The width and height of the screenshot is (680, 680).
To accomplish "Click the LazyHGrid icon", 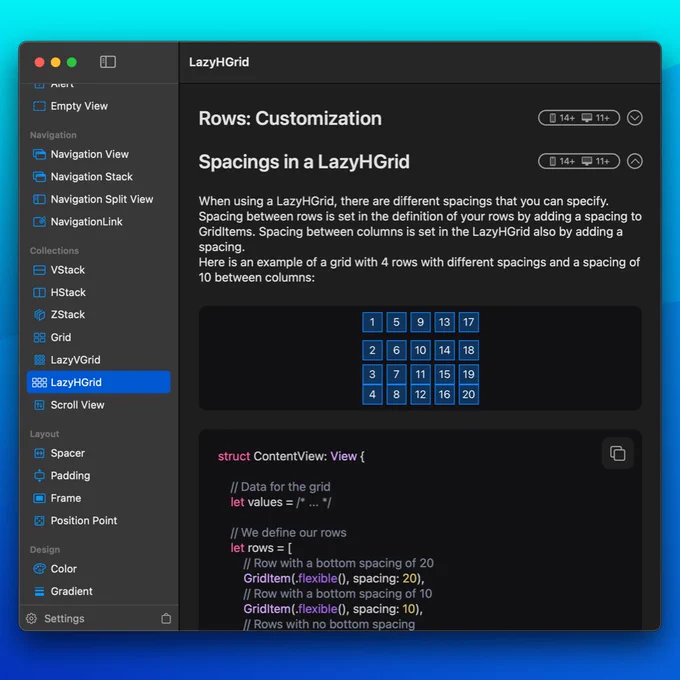I will (x=39, y=382).
